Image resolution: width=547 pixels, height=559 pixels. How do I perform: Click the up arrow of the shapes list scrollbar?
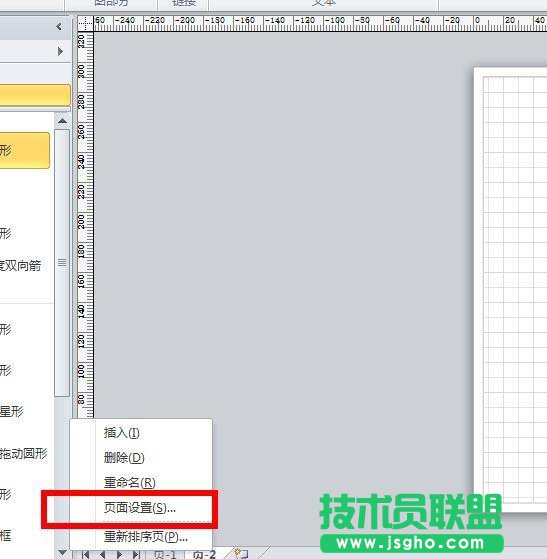[62, 121]
